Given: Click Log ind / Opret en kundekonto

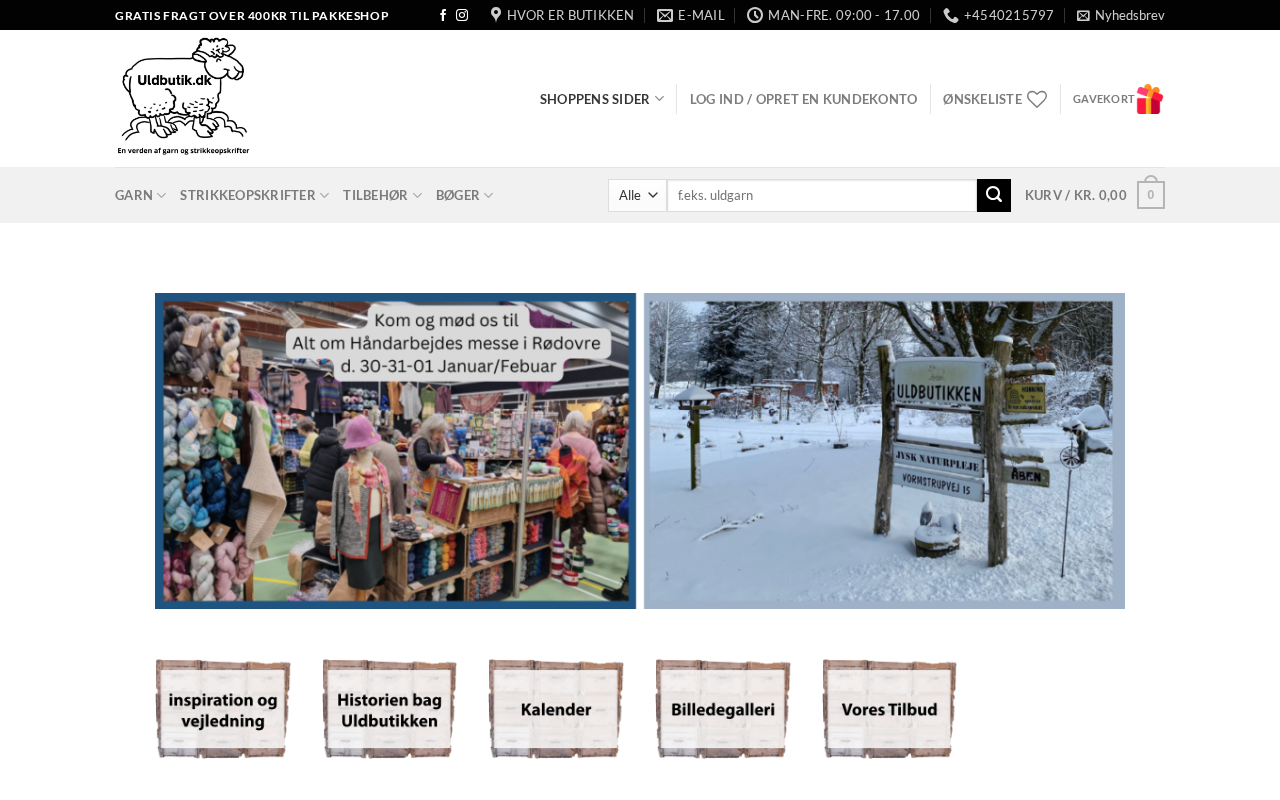Looking at the screenshot, I should coord(804,99).
